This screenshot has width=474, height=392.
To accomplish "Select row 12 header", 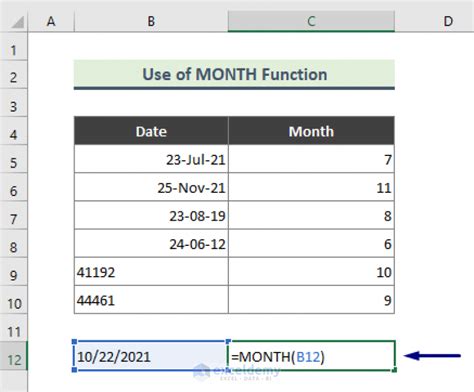I will [x=14, y=356].
